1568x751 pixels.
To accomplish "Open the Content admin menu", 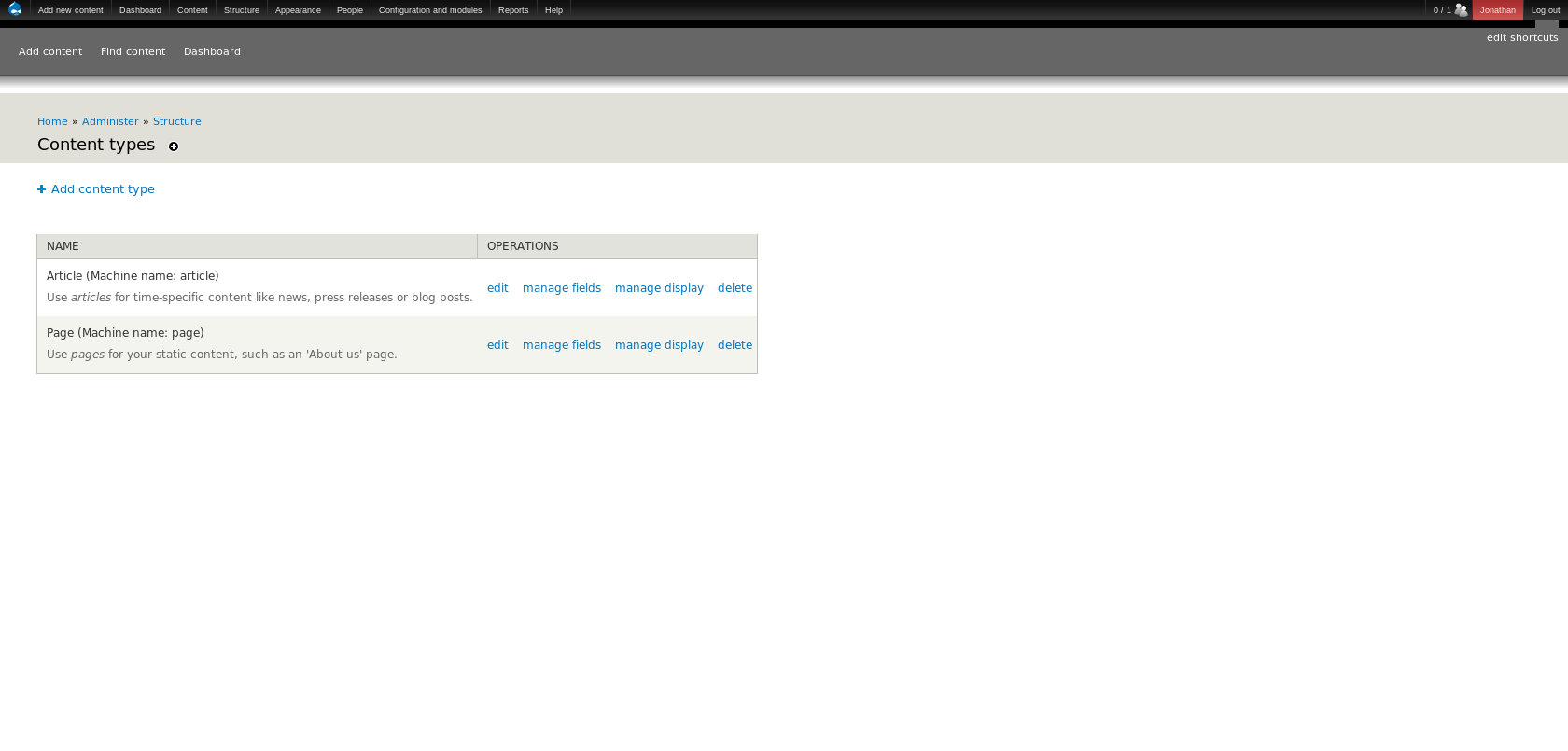I will [x=192, y=10].
